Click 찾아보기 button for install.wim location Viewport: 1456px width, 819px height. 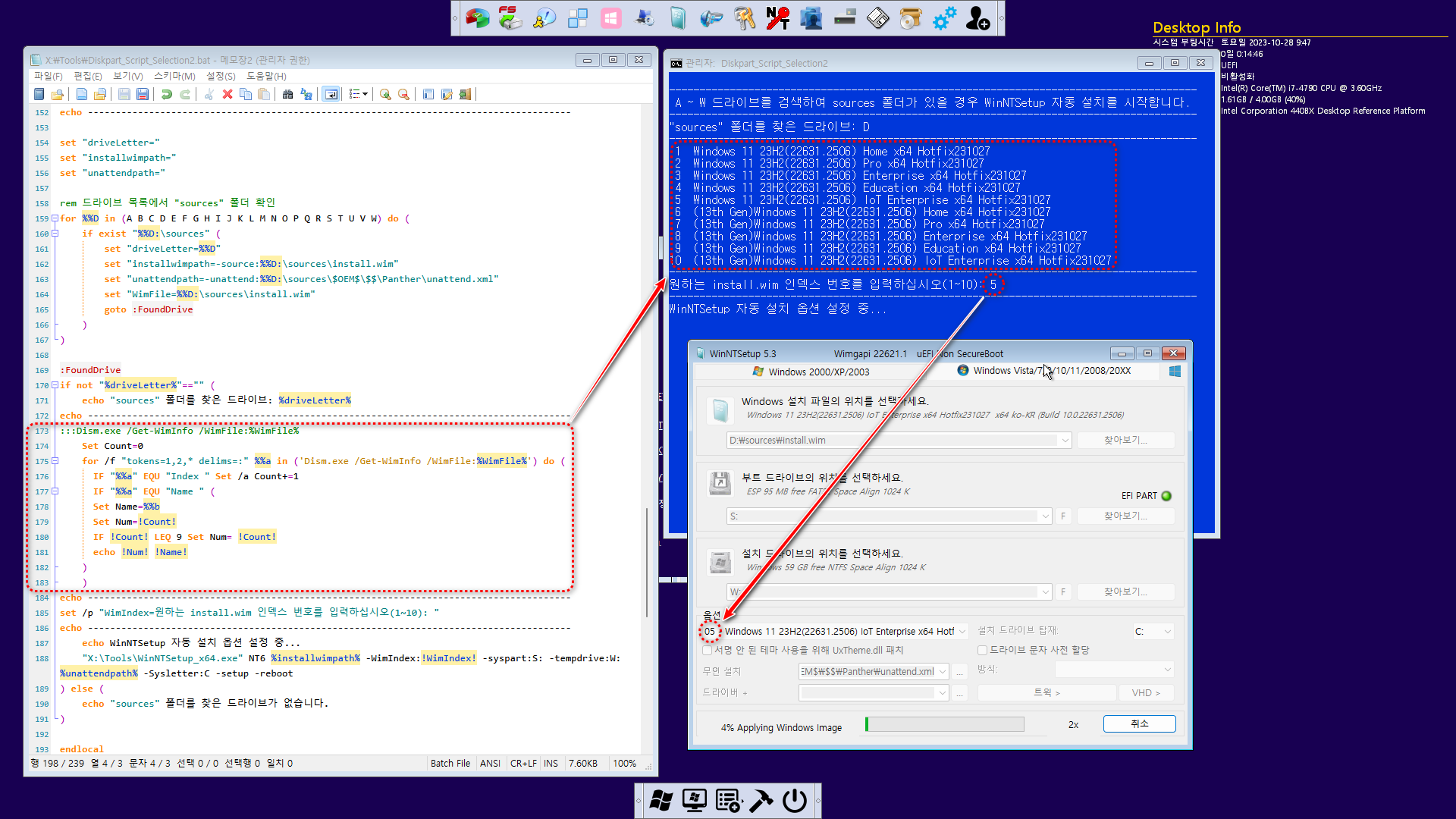[1125, 440]
